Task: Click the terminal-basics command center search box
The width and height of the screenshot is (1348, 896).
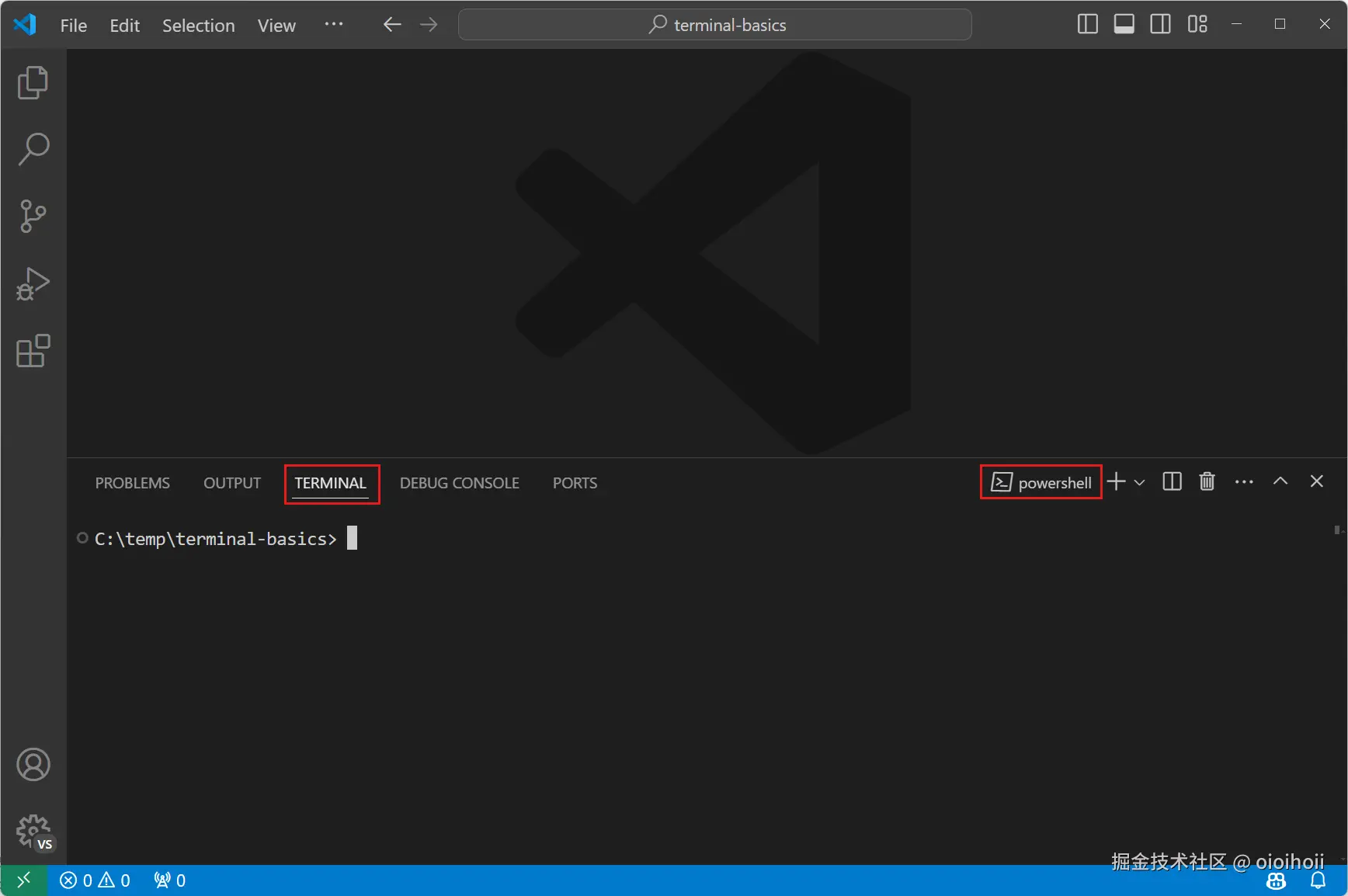Action: 715,25
